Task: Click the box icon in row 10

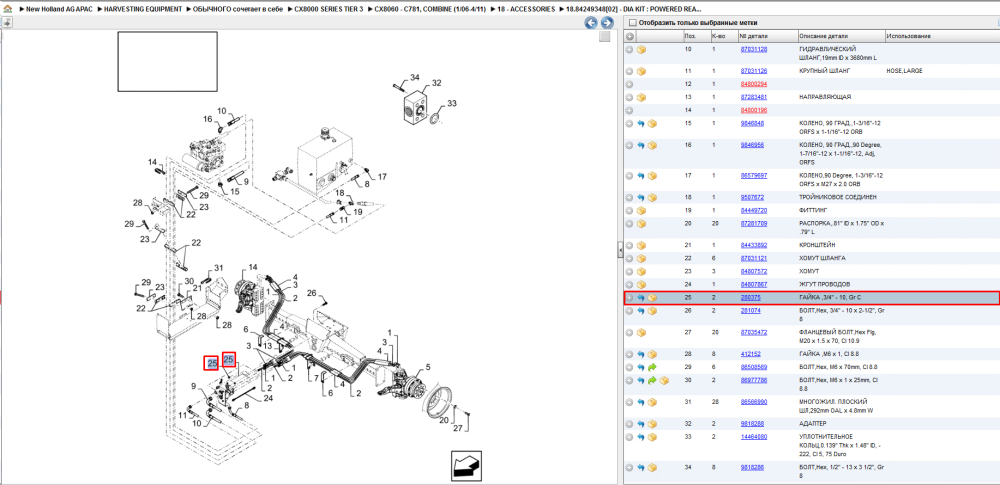Action: tap(642, 49)
